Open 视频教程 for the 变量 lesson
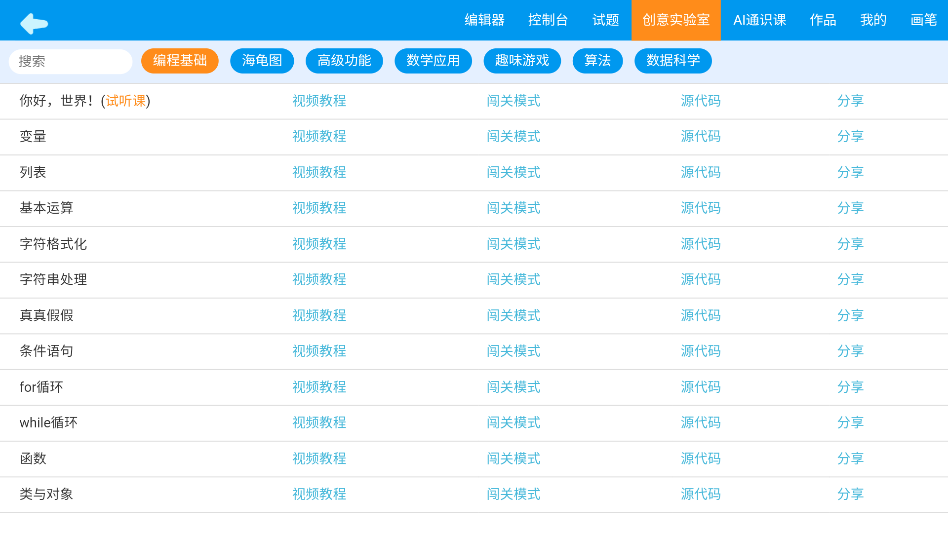 click(319, 137)
